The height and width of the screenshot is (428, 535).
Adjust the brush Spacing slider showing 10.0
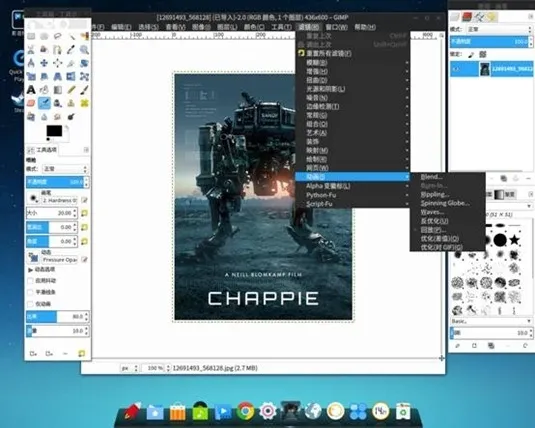coord(489,333)
